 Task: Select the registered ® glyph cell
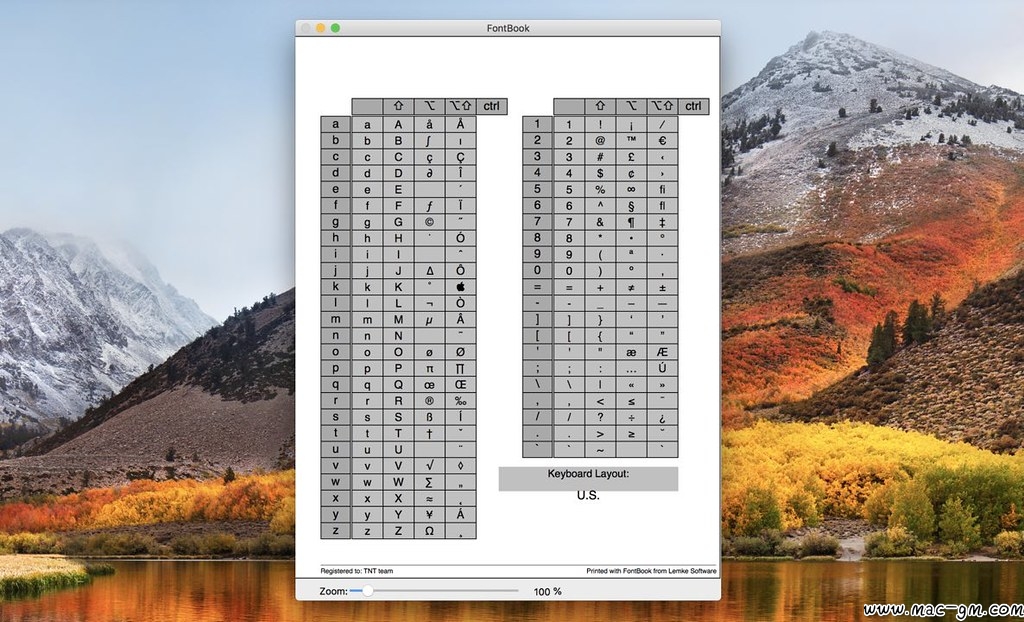coord(430,401)
